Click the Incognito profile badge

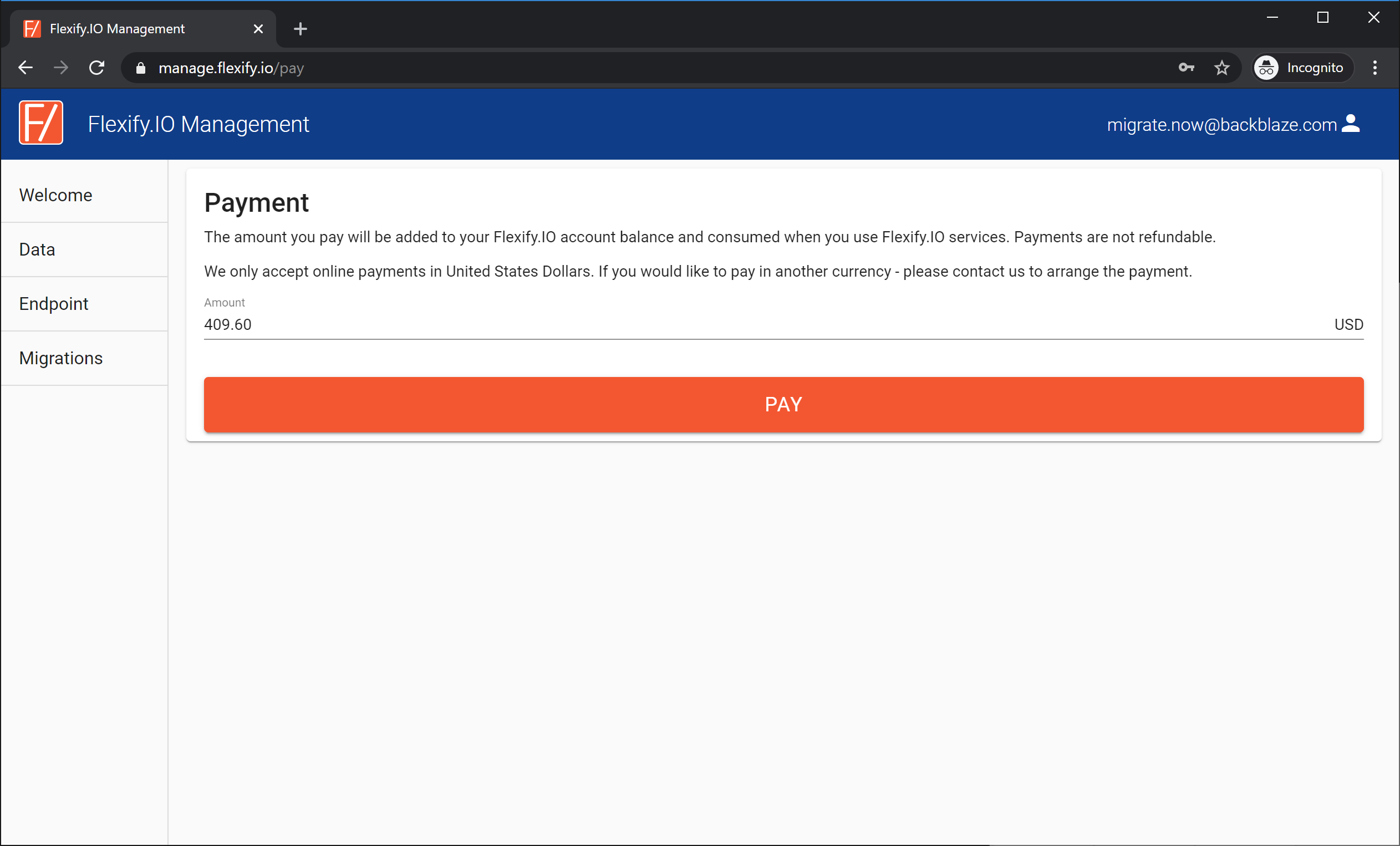pyautogui.click(x=1303, y=68)
